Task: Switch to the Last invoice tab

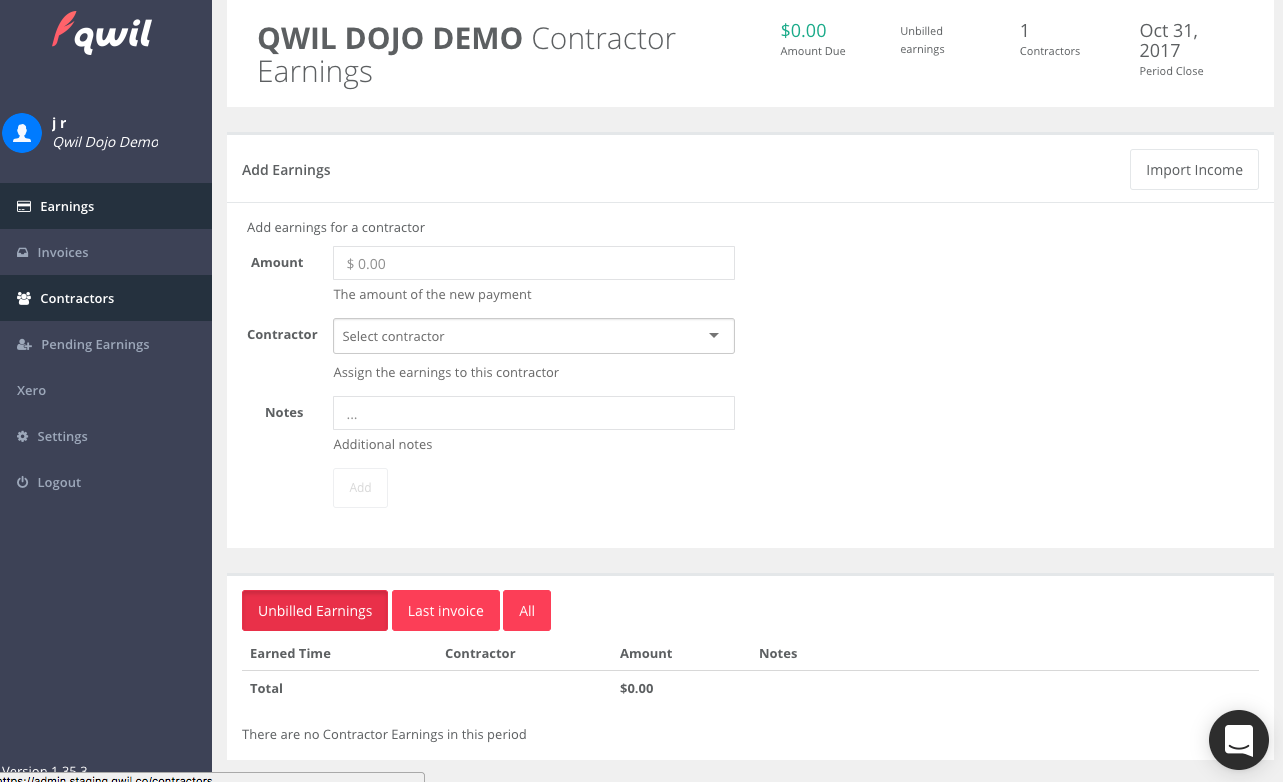Action: tap(445, 611)
